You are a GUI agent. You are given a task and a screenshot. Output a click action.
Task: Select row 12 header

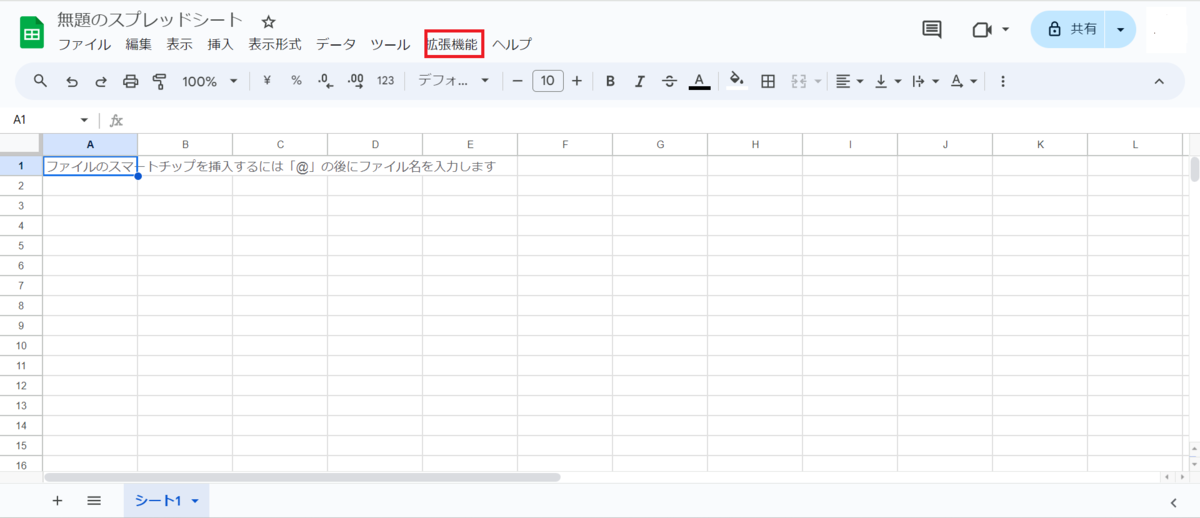pos(21,385)
